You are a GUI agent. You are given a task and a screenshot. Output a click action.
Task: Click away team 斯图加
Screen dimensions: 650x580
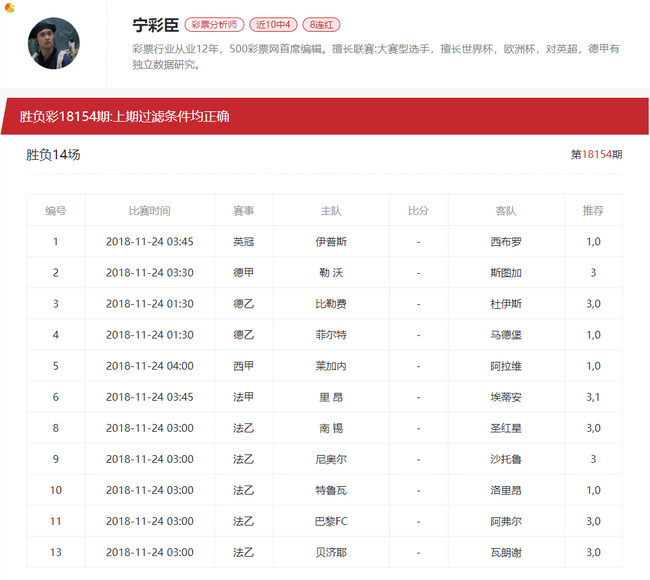tap(506, 272)
